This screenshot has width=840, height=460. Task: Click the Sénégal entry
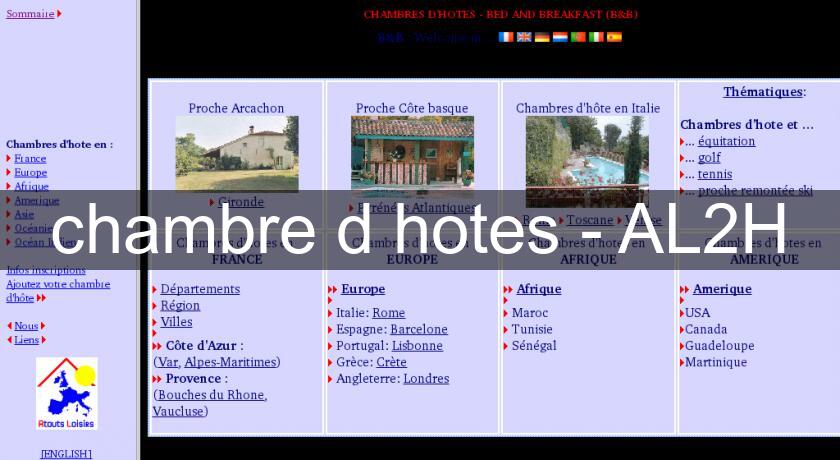pos(534,346)
